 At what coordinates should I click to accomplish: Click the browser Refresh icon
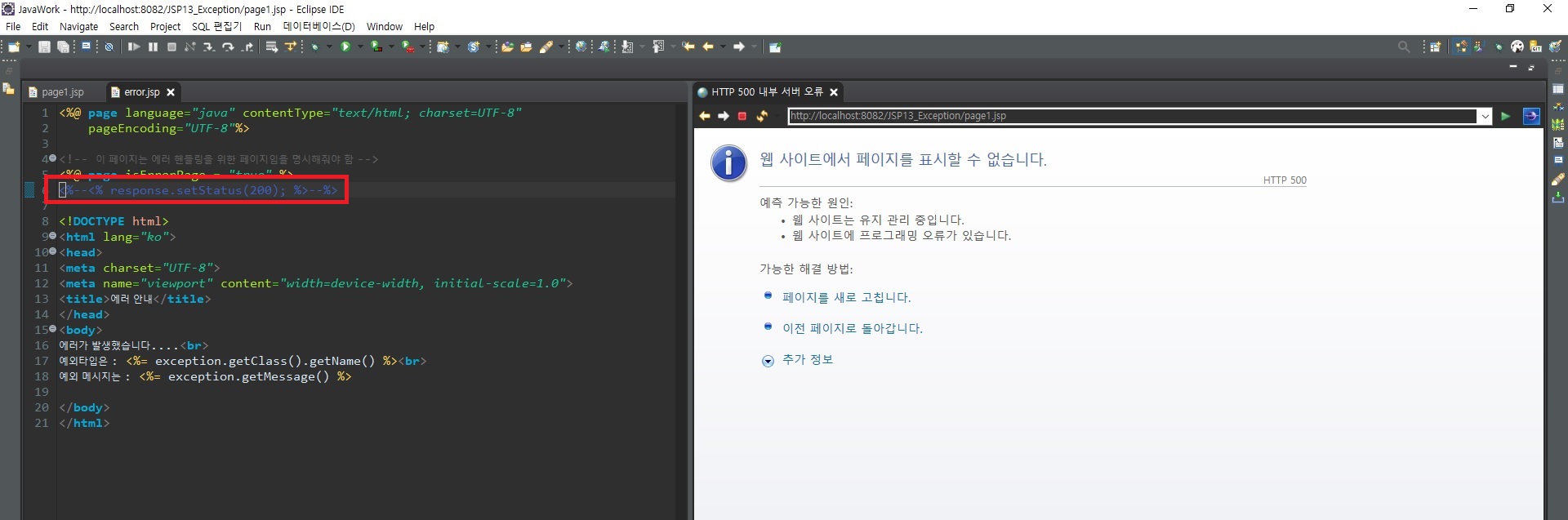(762, 116)
